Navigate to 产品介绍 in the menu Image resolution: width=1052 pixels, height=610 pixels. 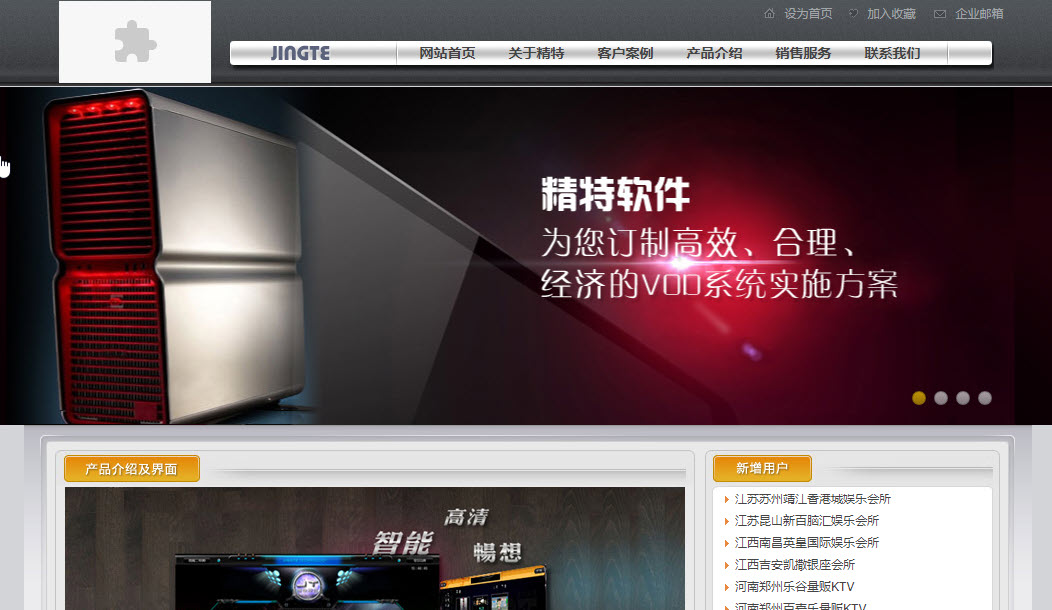pyautogui.click(x=715, y=53)
